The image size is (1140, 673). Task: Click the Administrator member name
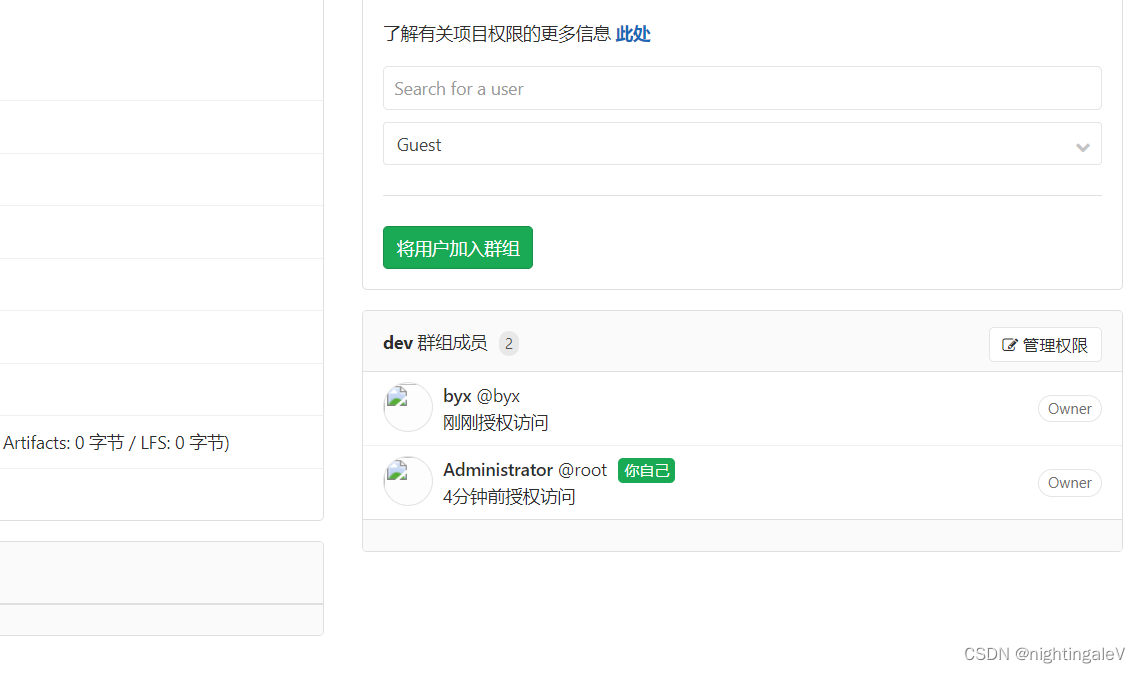pos(498,469)
